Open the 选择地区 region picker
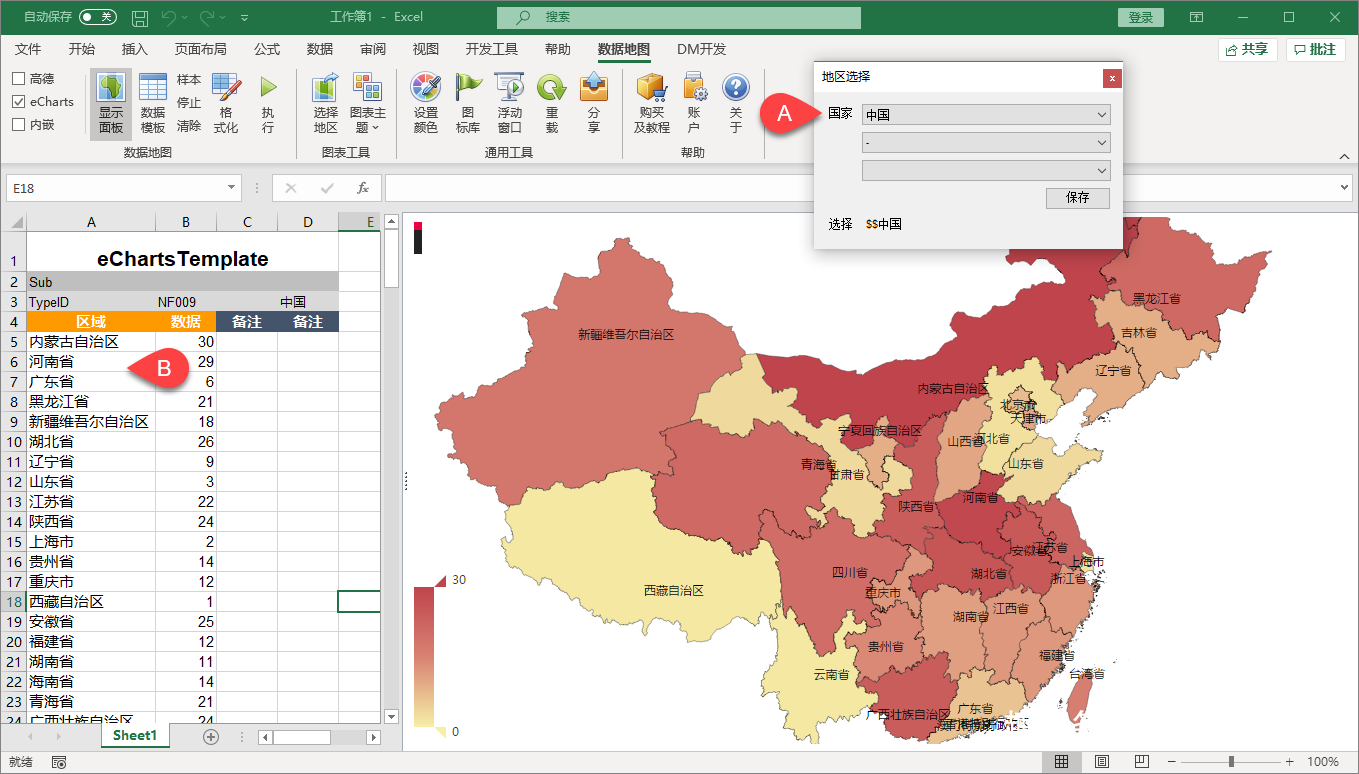Image resolution: width=1359 pixels, height=774 pixels. 325,89
